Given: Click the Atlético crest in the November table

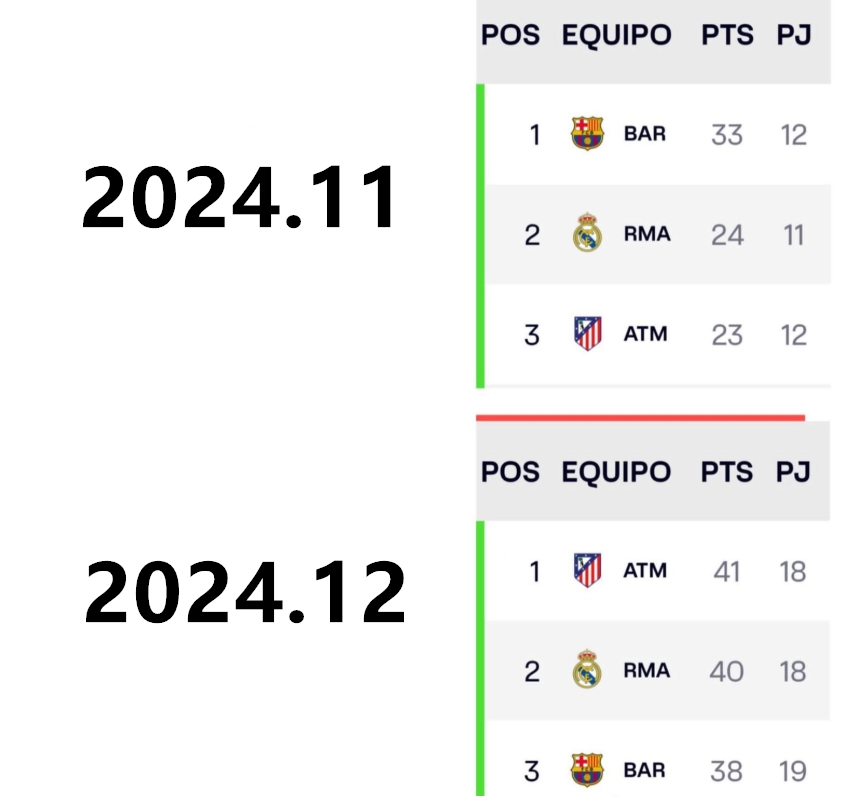Looking at the screenshot, I should (x=587, y=333).
